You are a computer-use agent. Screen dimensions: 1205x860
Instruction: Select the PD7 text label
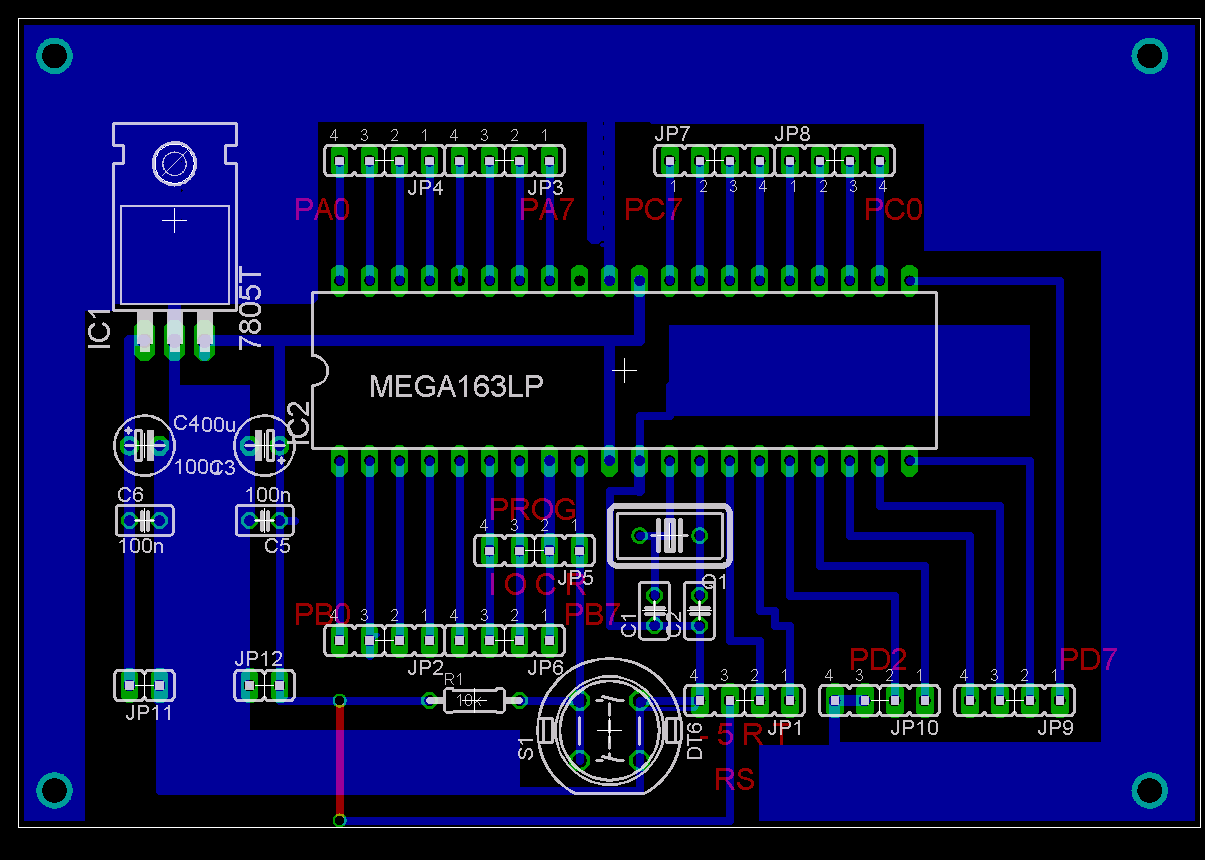[1087, 660]
